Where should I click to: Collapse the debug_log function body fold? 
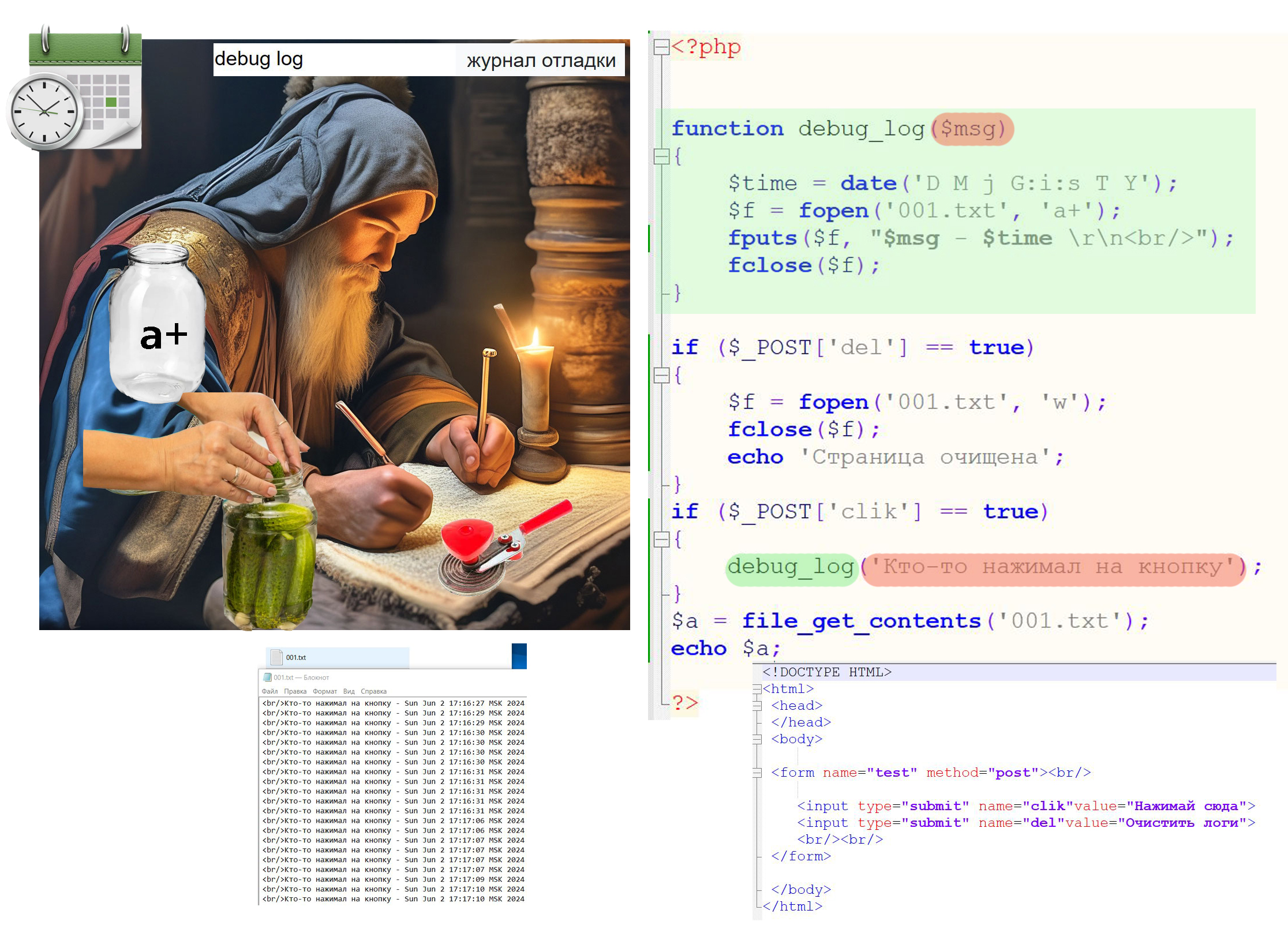click(661, 156)
